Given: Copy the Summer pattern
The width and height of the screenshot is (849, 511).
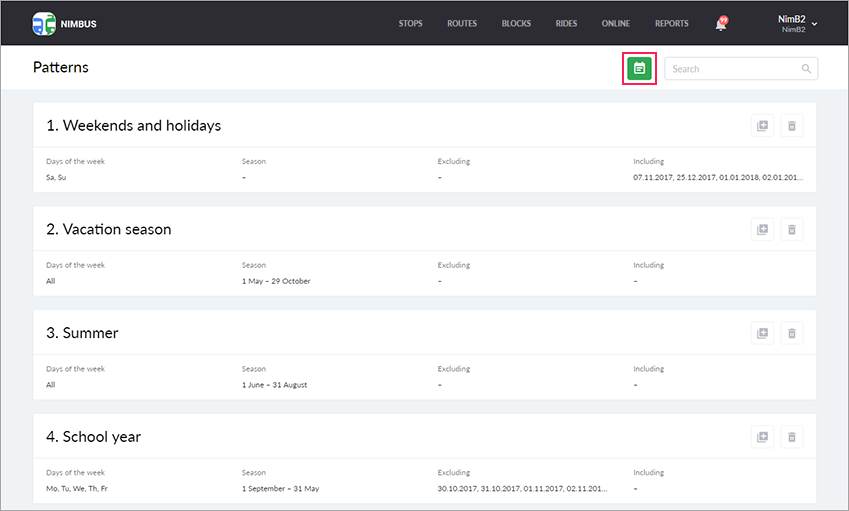Looking at the screenshot, I should 762,333.
